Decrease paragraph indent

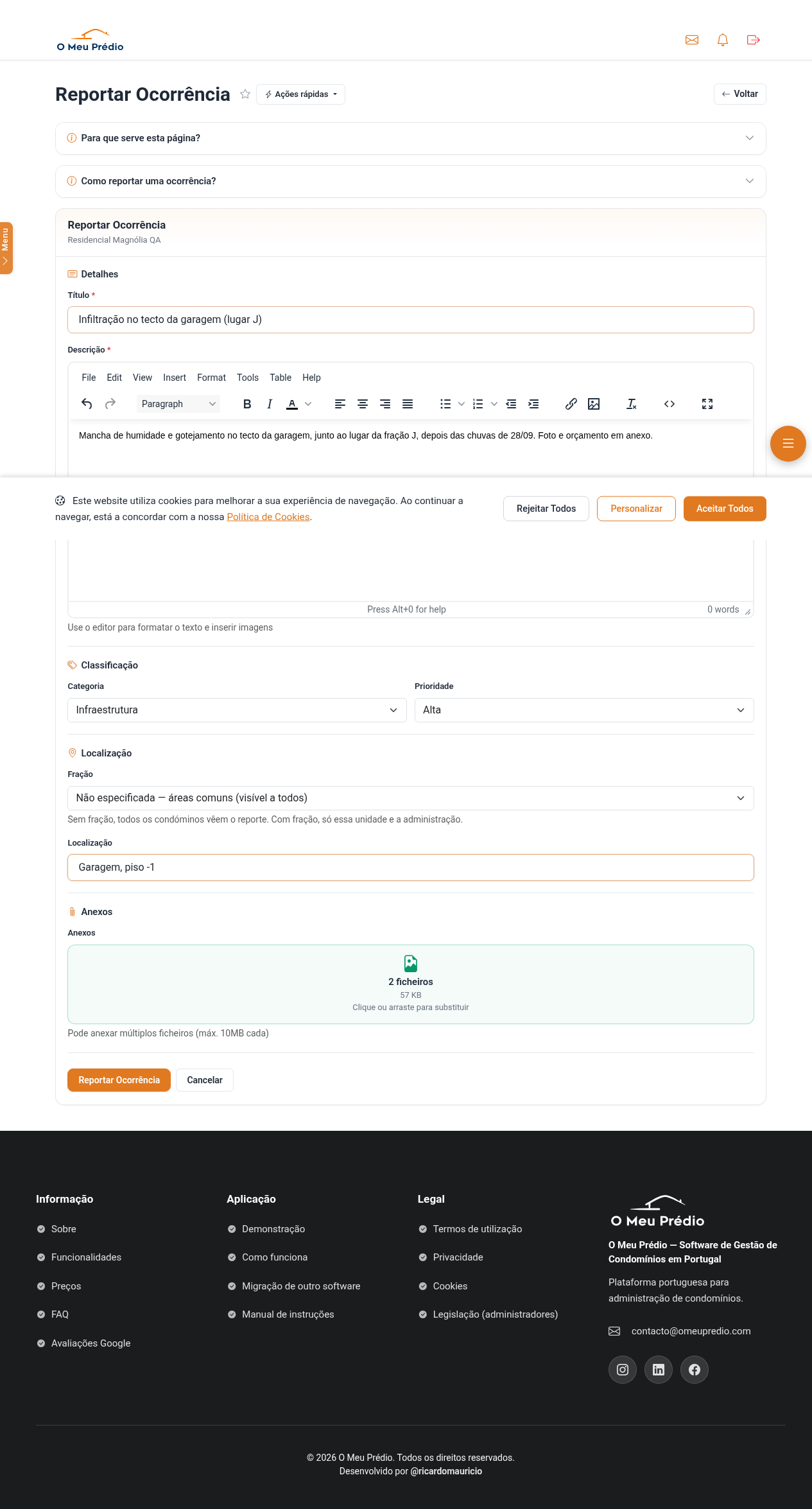tap(511, 404)
